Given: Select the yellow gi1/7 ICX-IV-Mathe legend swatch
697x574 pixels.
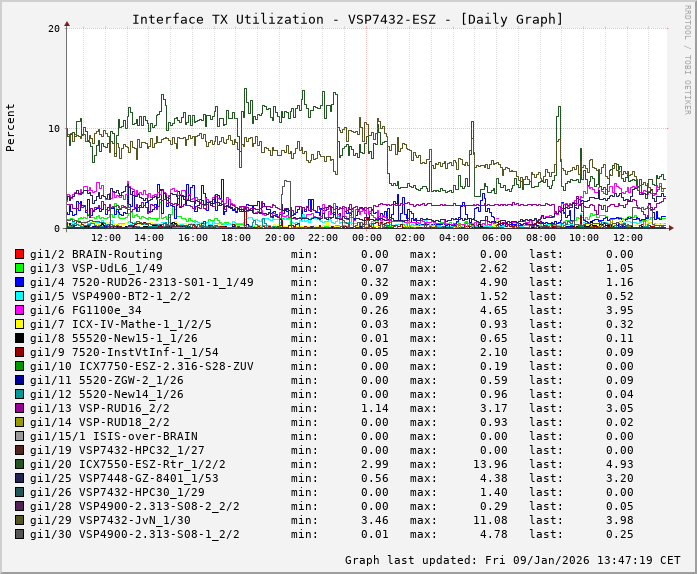Looking at the screenshot, I should pyautogui.click(x=19, y=324).
